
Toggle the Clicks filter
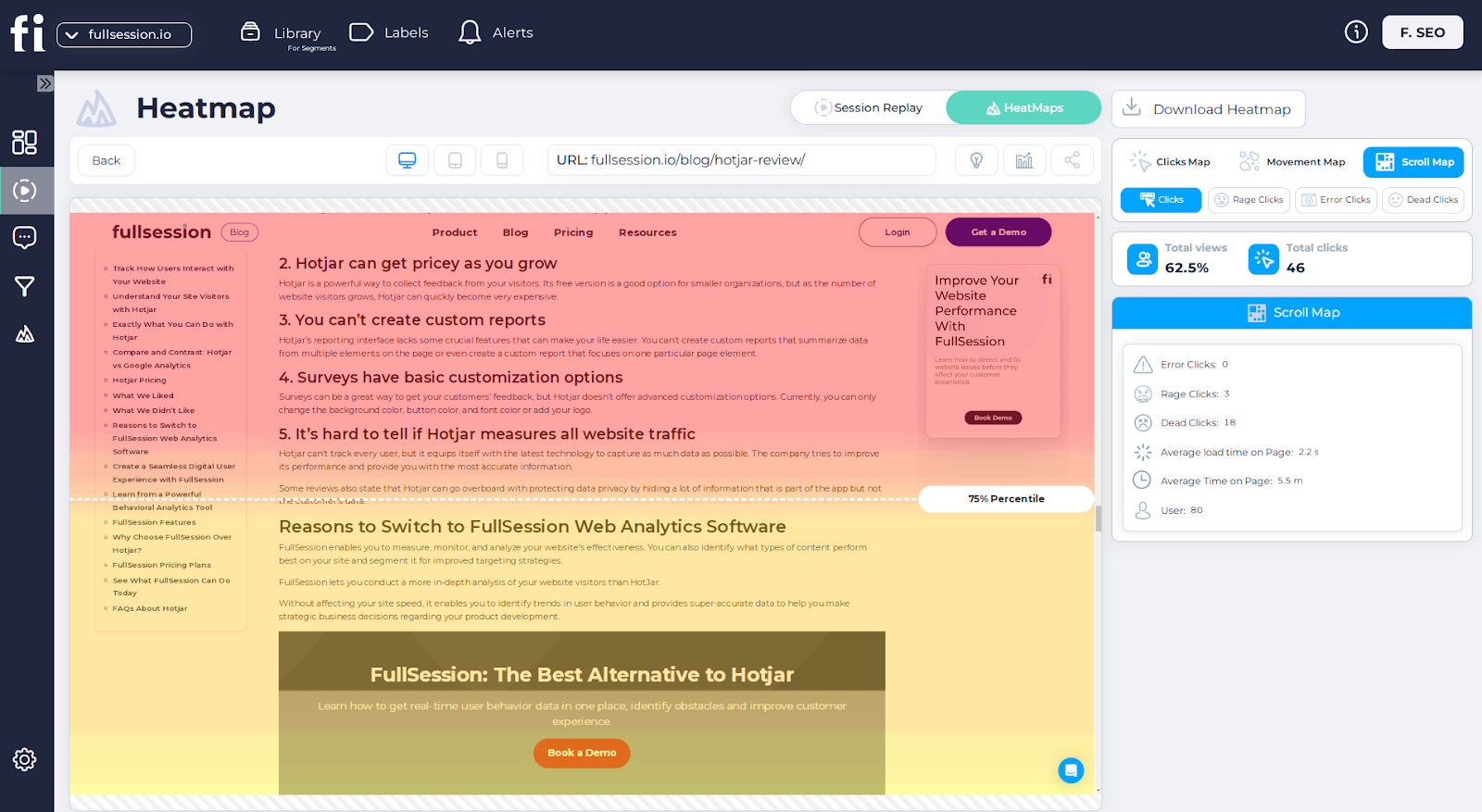(x=1161, y=200)
